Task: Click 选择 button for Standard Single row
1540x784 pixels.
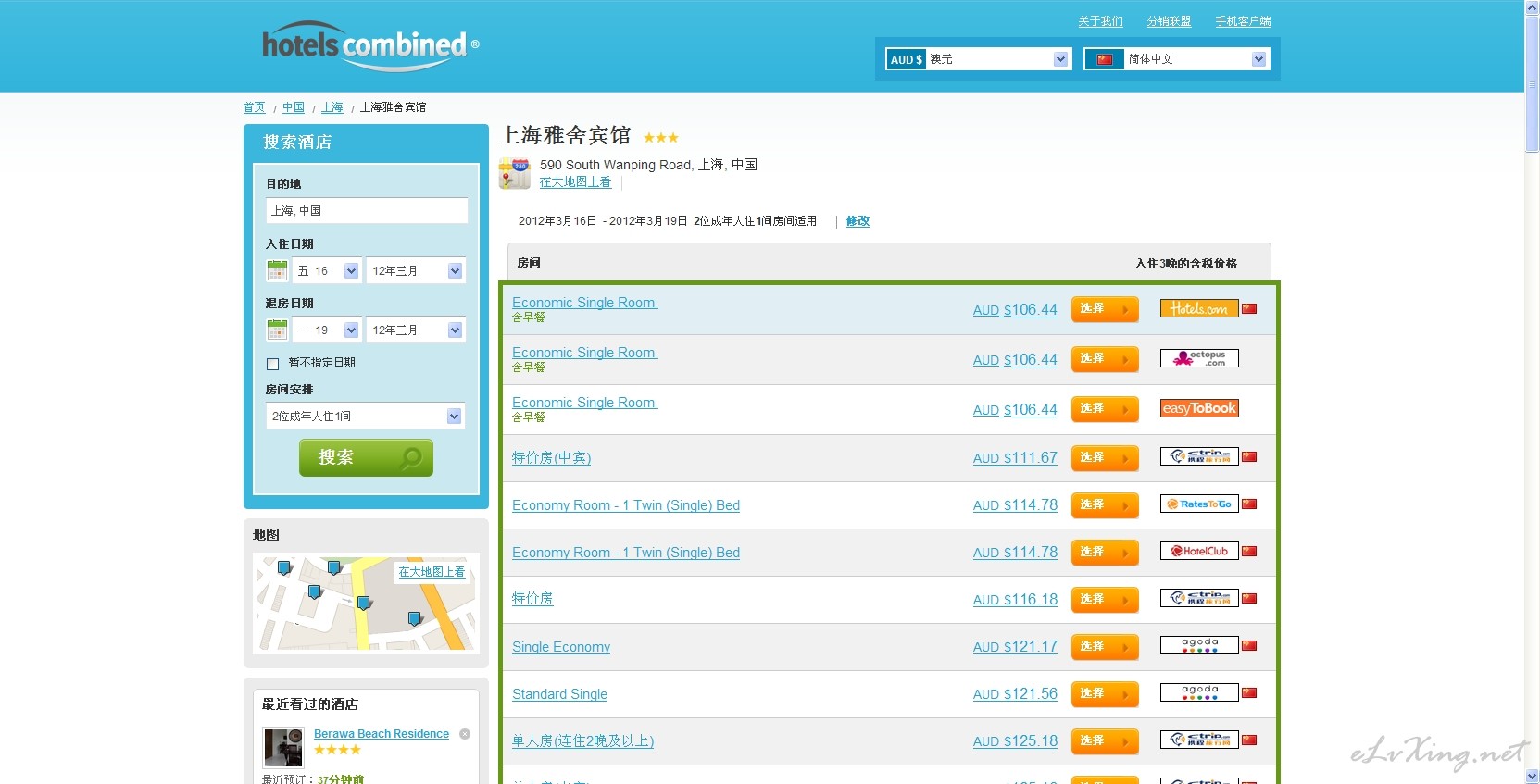Action: [1105, 694]
